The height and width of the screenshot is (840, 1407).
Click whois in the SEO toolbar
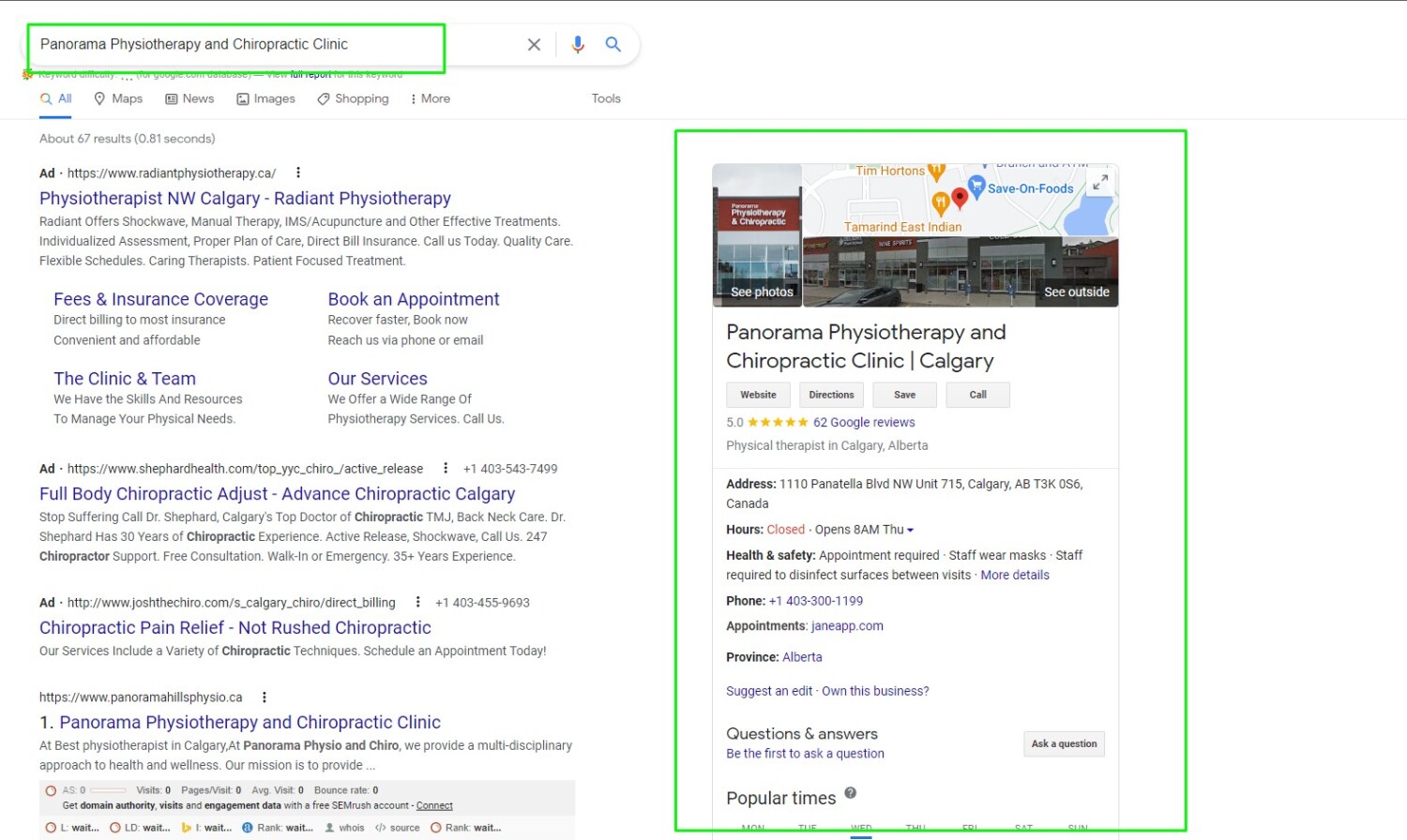point(345,828)
